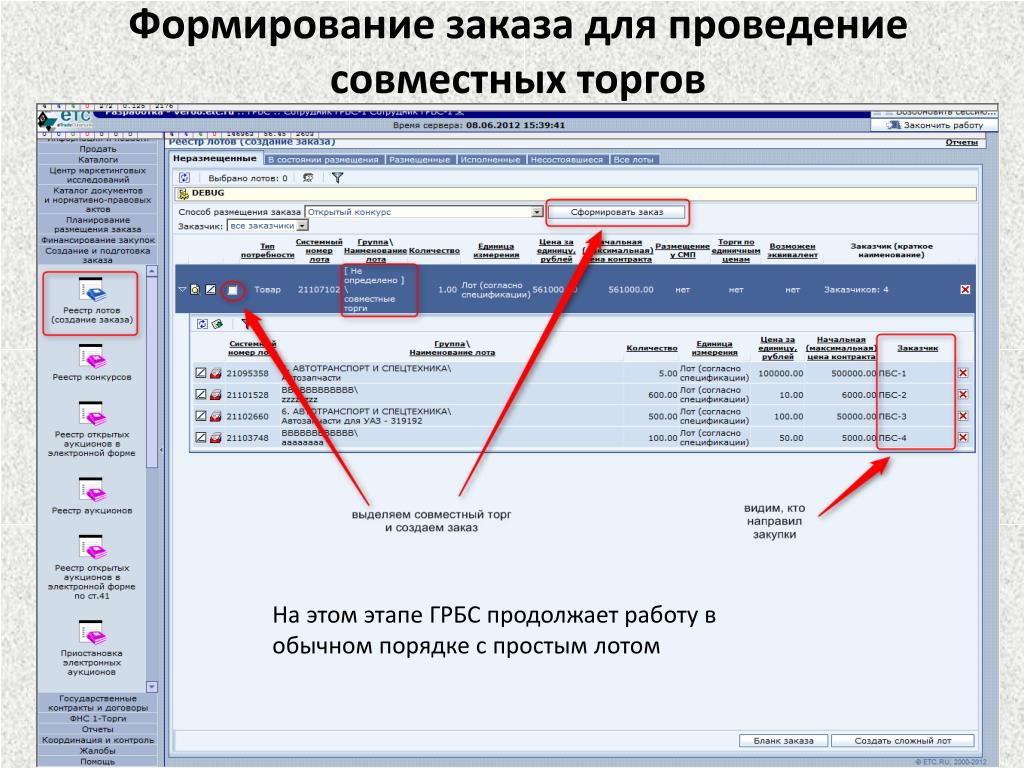Image resolution: width=1024 pixels, height=768 pixels.
Task: Click the DEBUG bug icon
Action: pos(184,193)
